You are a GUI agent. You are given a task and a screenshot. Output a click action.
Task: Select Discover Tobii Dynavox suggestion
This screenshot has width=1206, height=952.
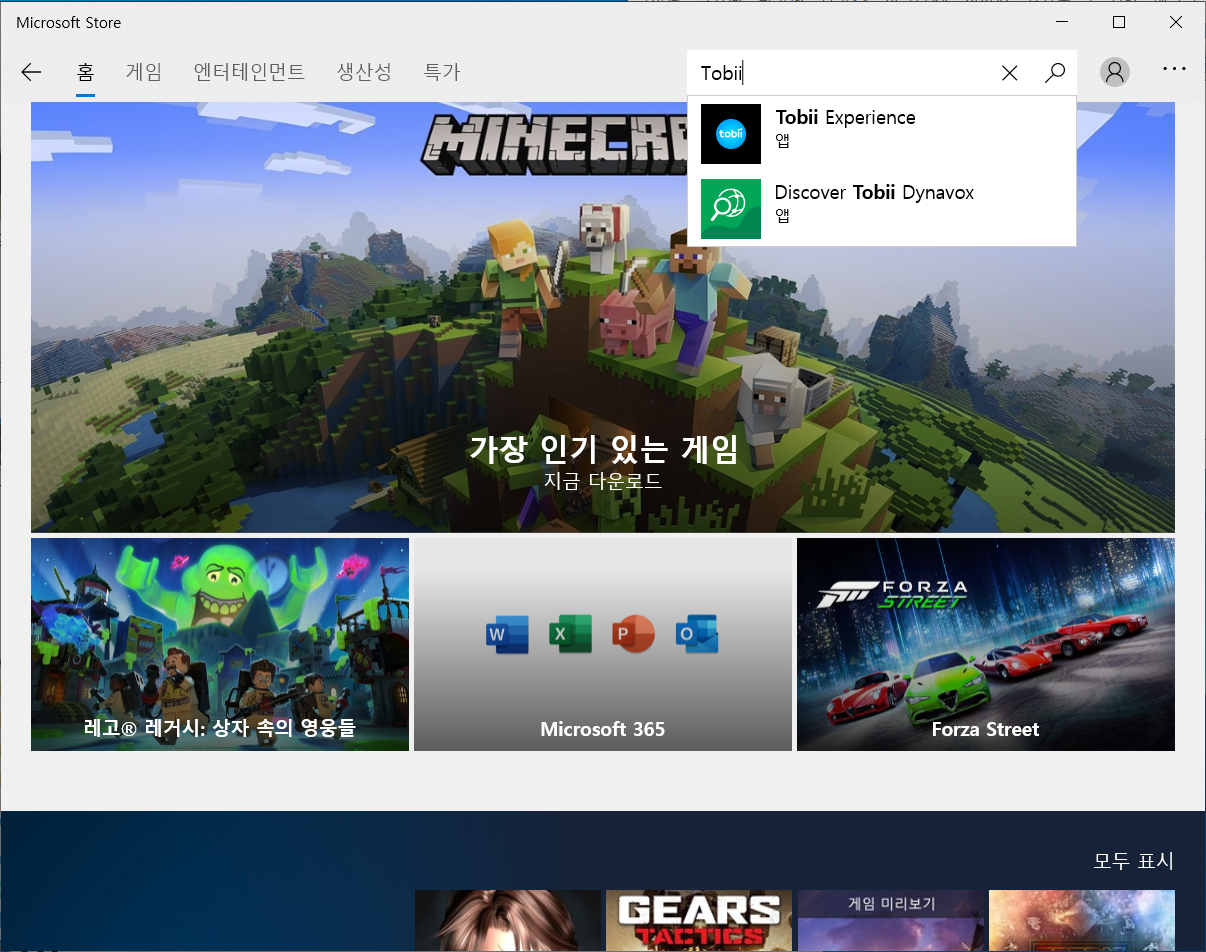tap(882, 209)
